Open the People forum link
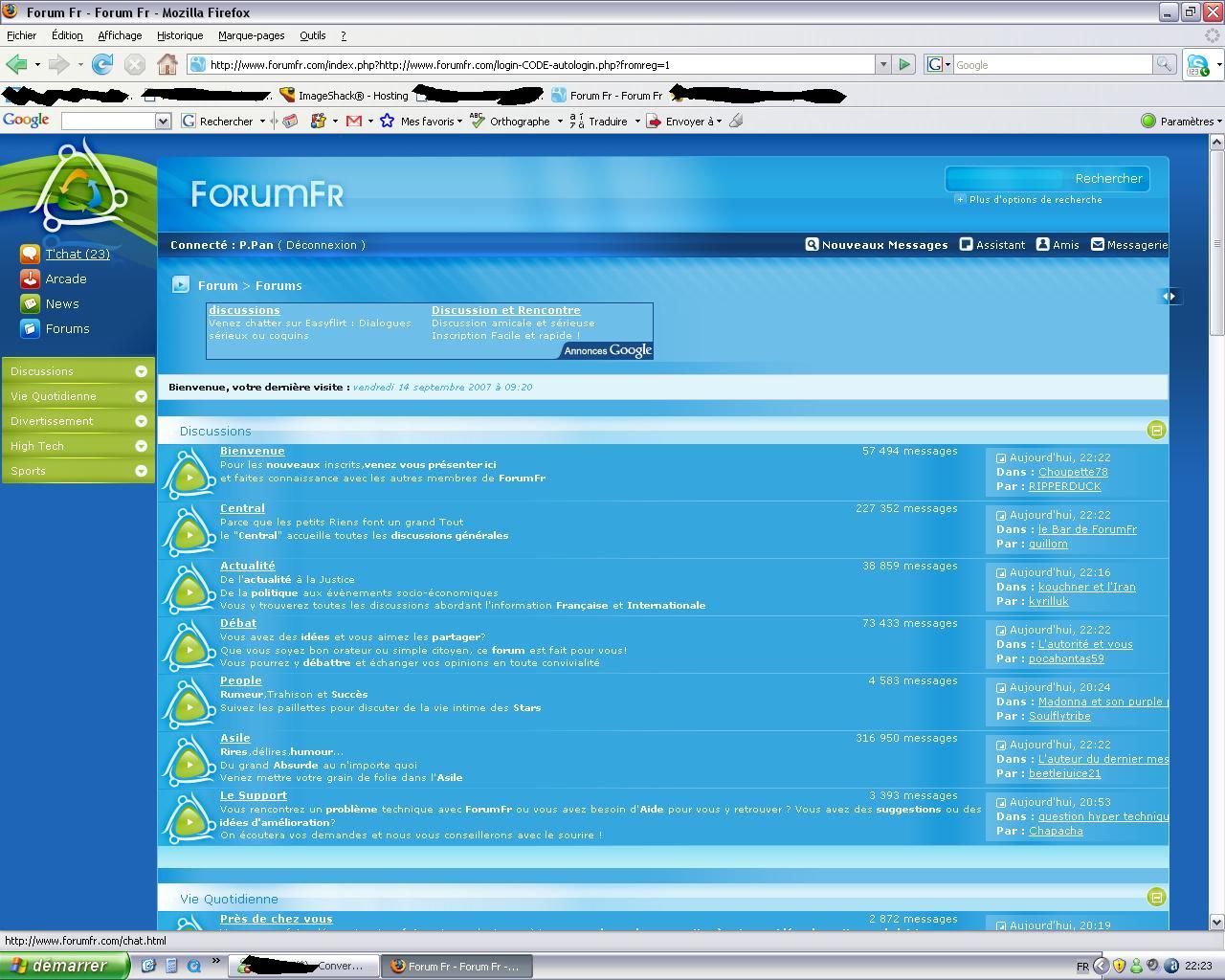1225x980 pixels. (x=240, y=680)
